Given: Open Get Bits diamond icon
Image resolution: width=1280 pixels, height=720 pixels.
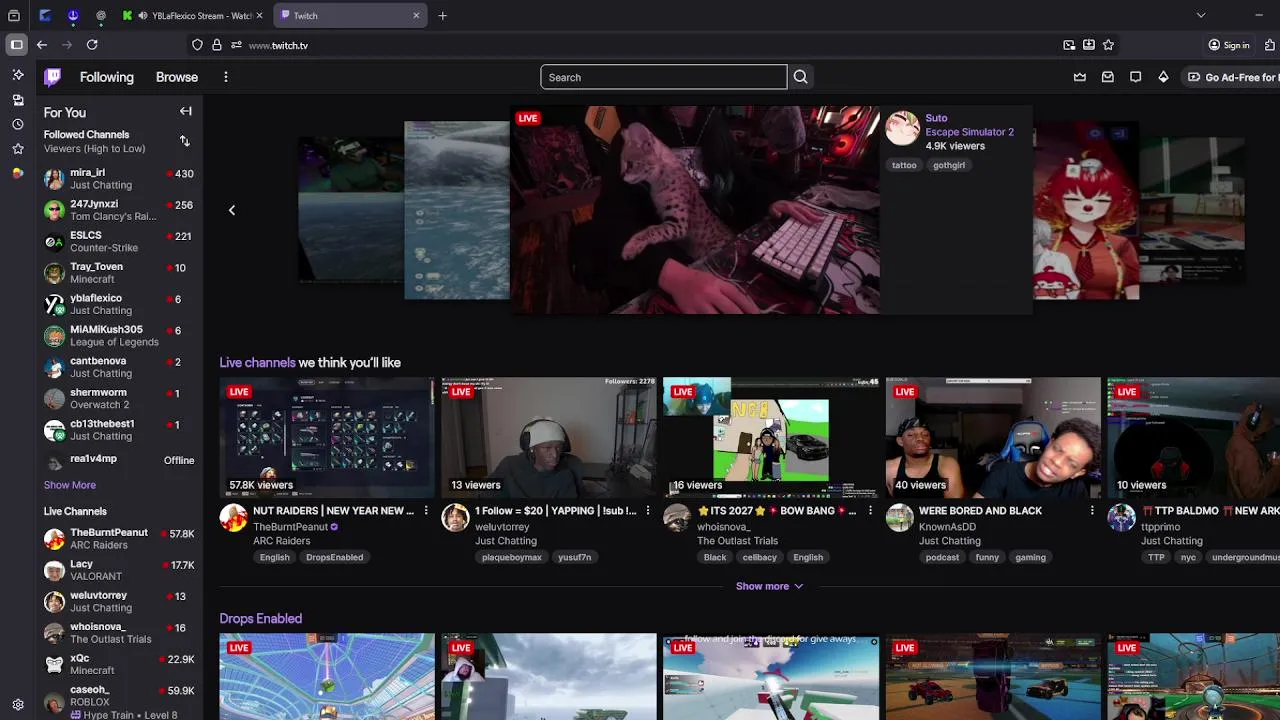Looking at the screenshot, I should coord(1163,77).
